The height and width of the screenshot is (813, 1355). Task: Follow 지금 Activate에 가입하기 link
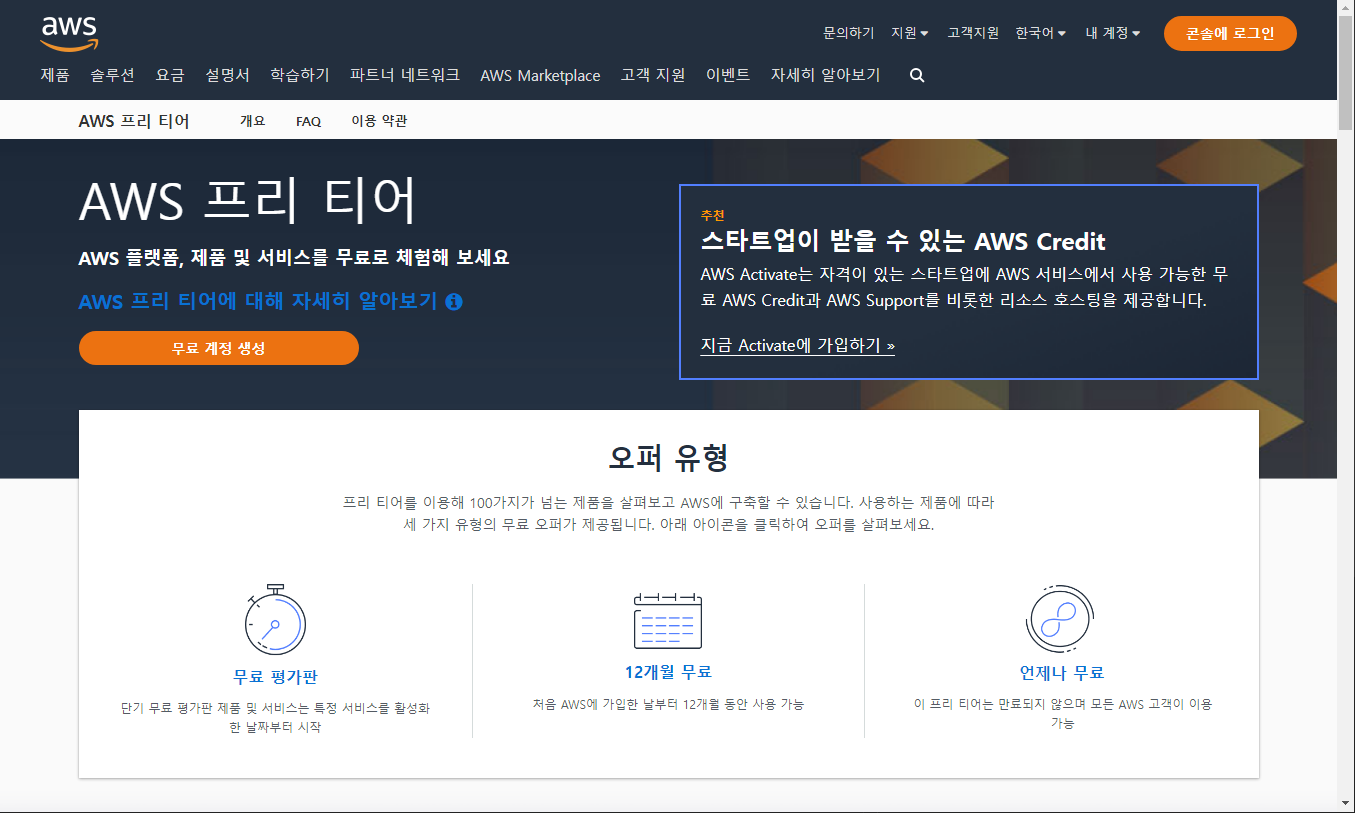point(798,345)
